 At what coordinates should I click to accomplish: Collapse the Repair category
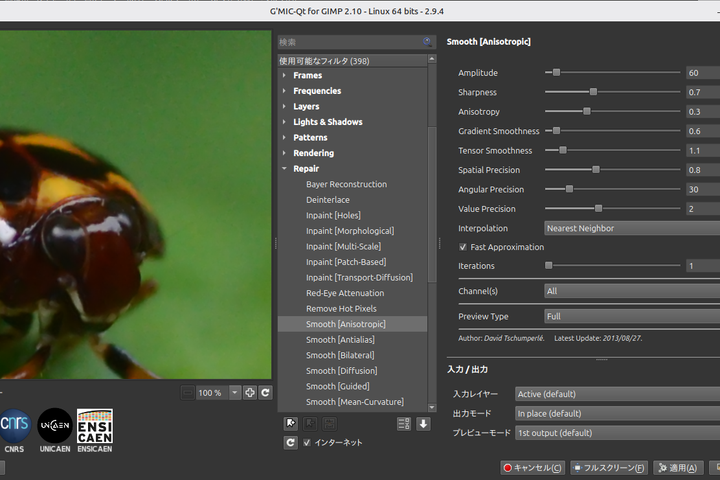point(285,169)
